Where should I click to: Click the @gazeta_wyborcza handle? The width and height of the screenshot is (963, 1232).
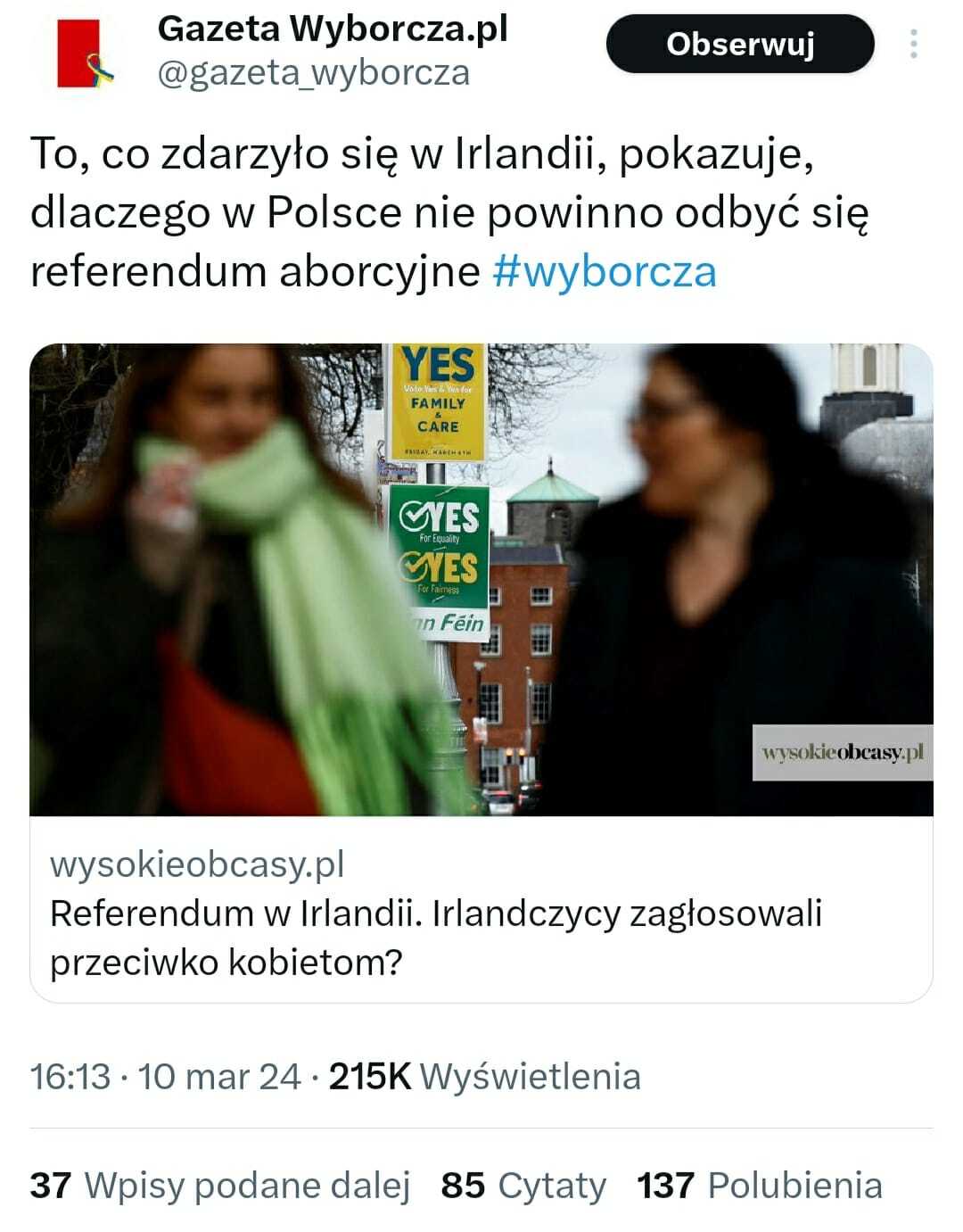314,72
